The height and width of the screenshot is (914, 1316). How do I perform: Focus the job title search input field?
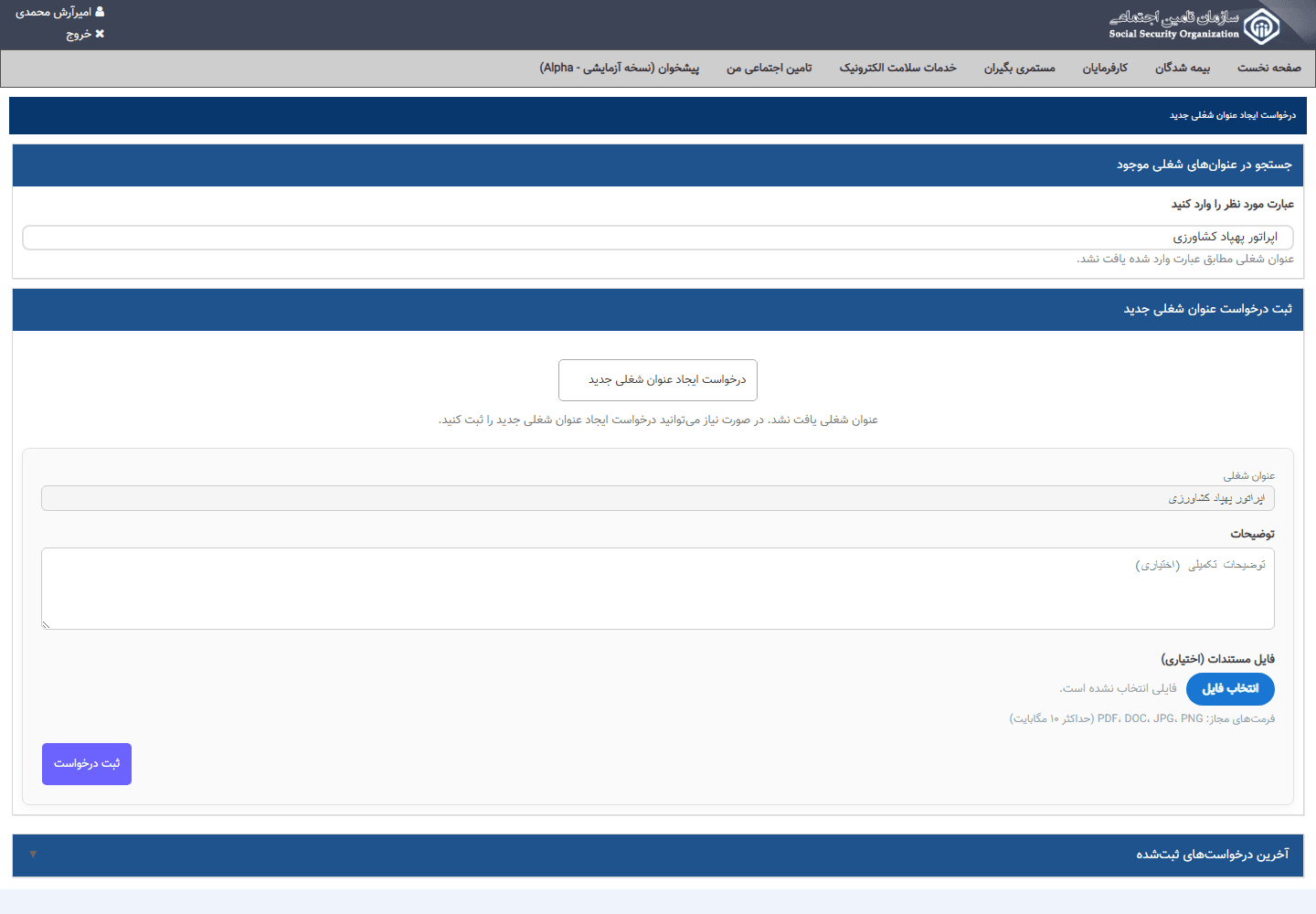[658, 238]
